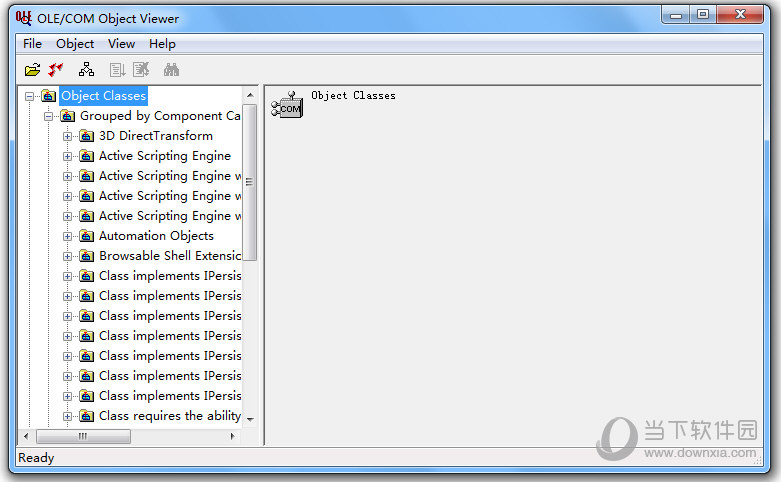Click the tree vertical scrollbar thumb
The width and height of the screenshot is (781, 482).
(x=250, y=182)
